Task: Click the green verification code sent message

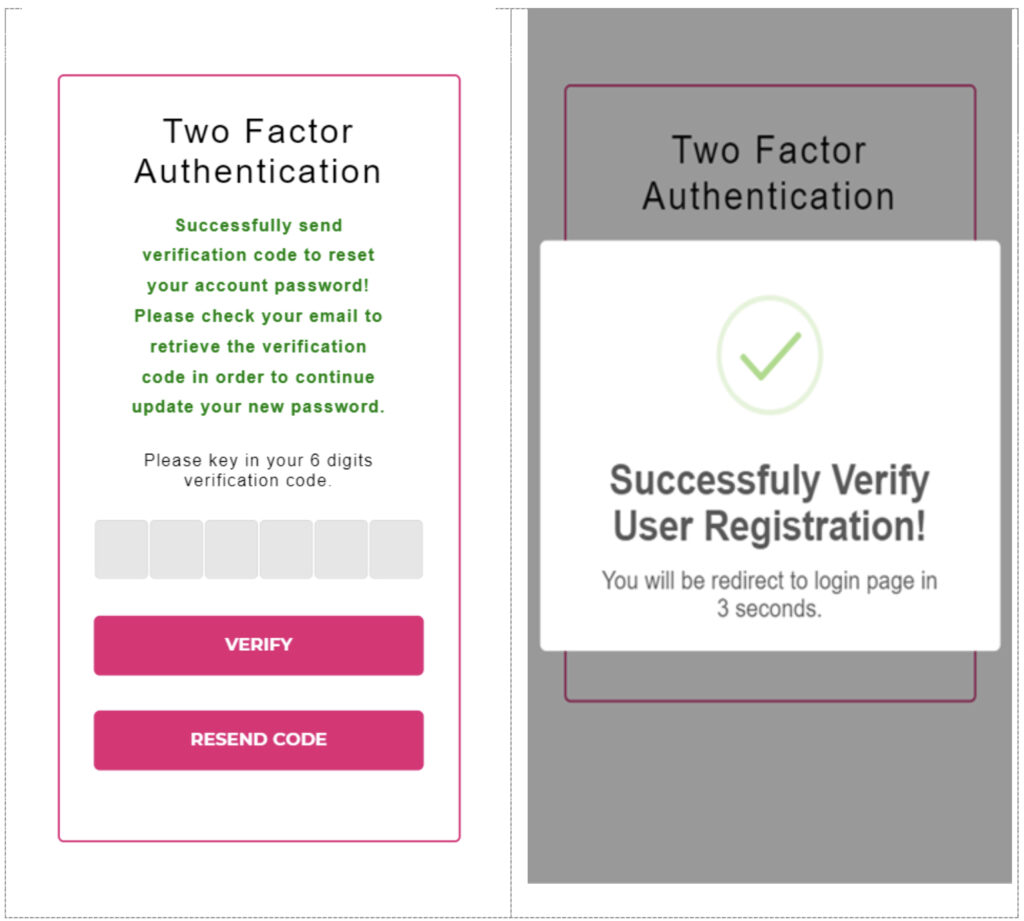Action: click(x=258, y=316)
